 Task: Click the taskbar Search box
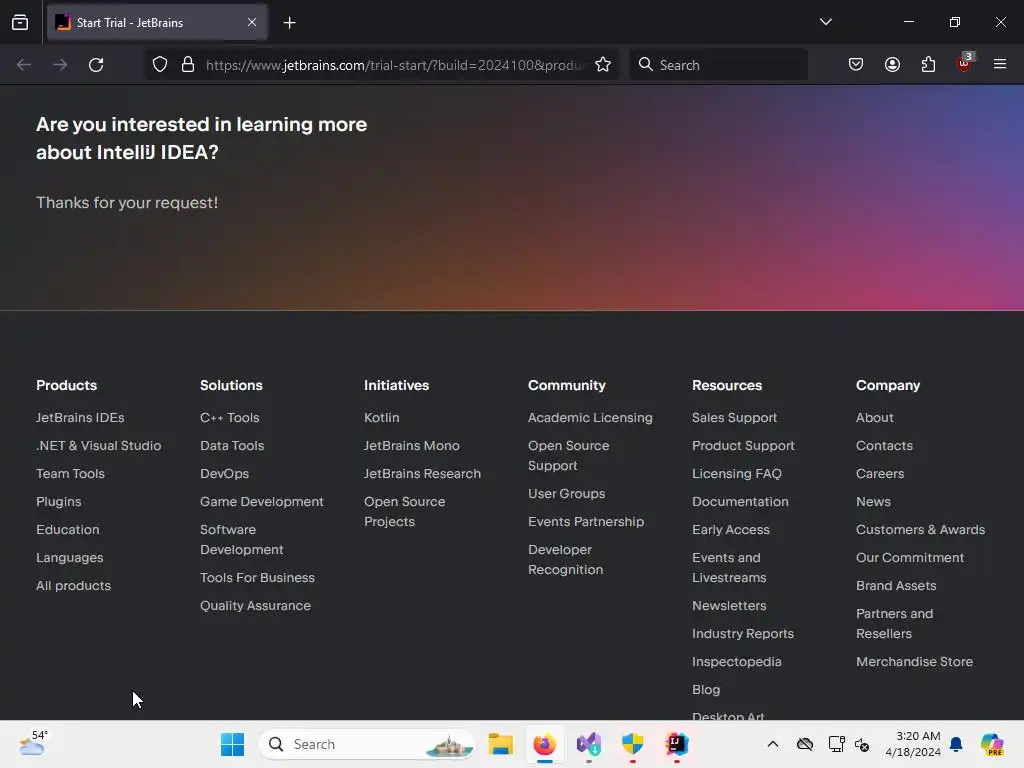click(x=368, y=744)
